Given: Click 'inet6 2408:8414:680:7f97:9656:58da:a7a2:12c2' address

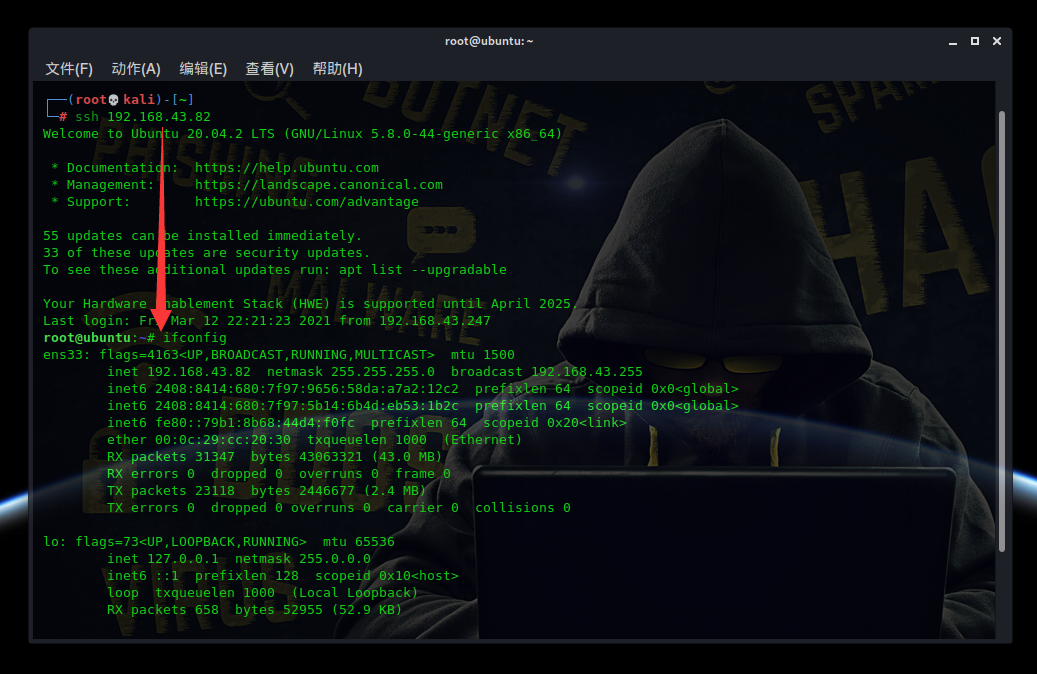Looking at the screenshot, I should tap(282, 389).
